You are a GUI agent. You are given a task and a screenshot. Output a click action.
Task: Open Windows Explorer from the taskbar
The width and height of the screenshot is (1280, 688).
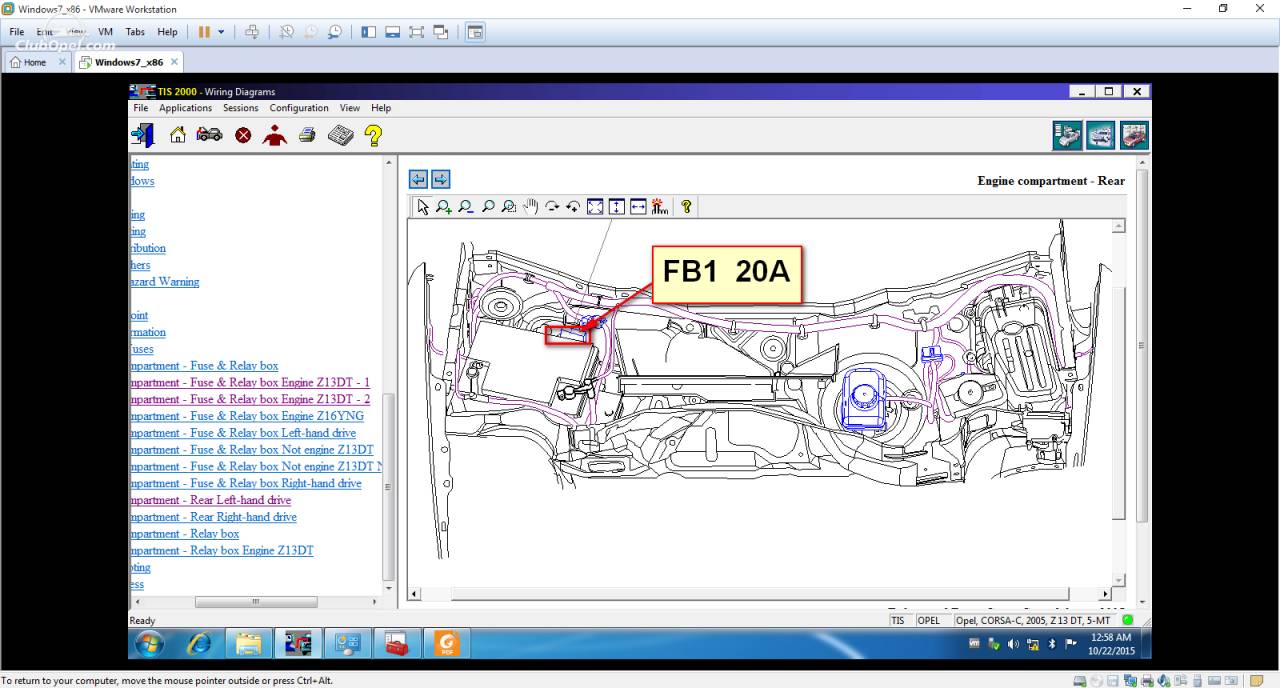click(248, 645)
